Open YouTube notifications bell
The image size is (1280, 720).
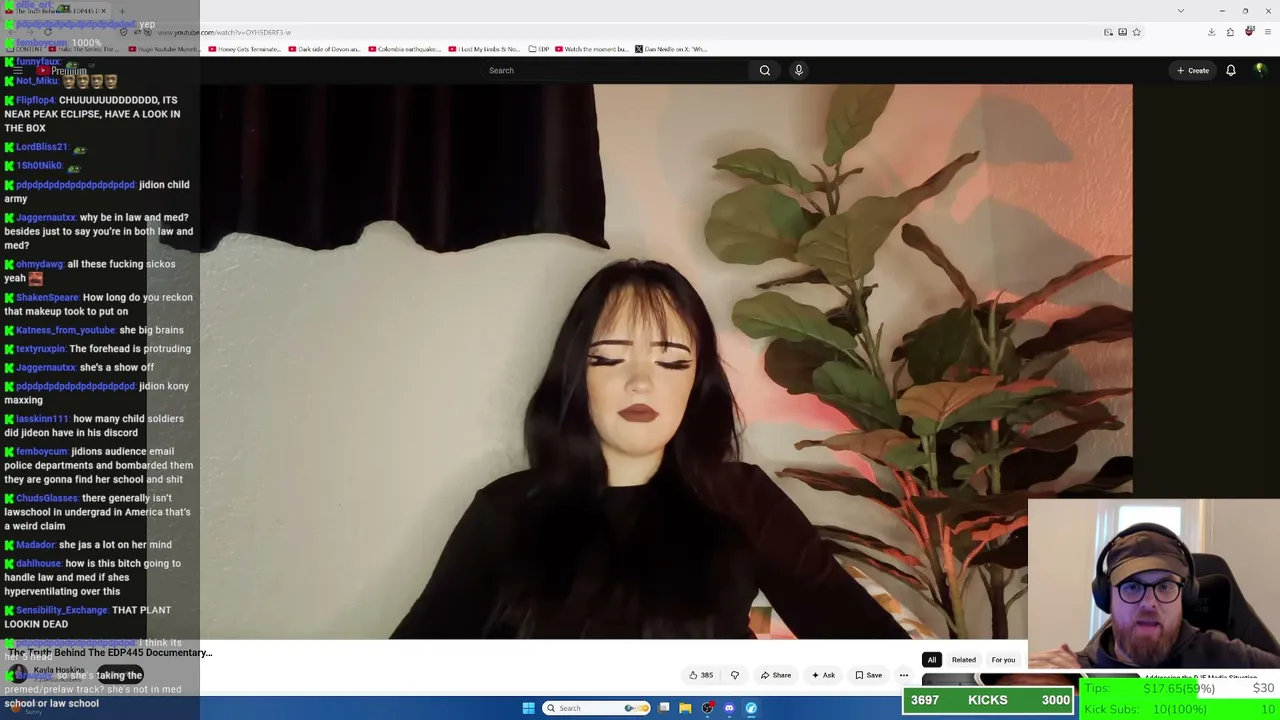(x=1231, y=70)
